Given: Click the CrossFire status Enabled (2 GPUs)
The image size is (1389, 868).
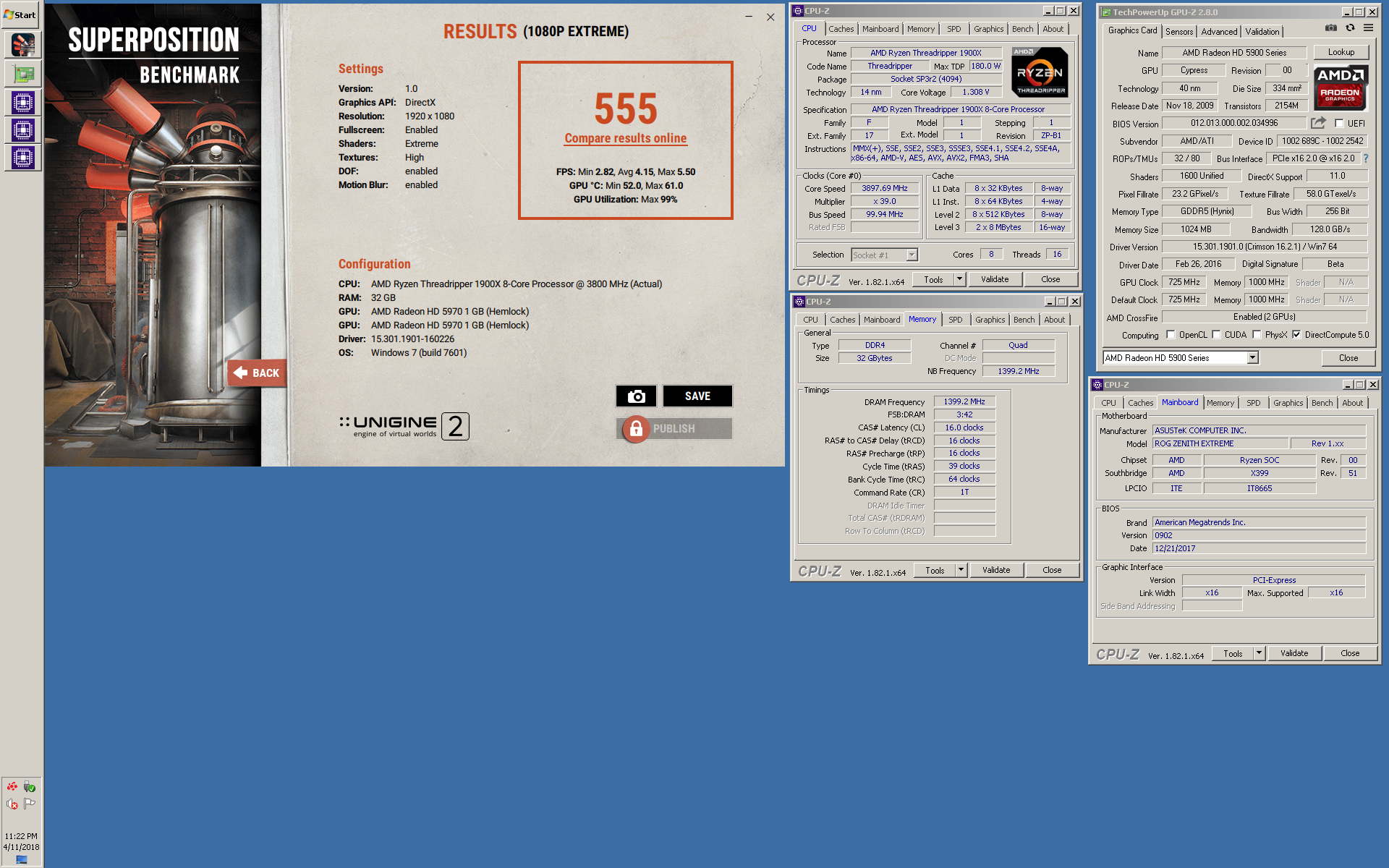Looking at the screenshot, I should click(x=1264, y=317).
